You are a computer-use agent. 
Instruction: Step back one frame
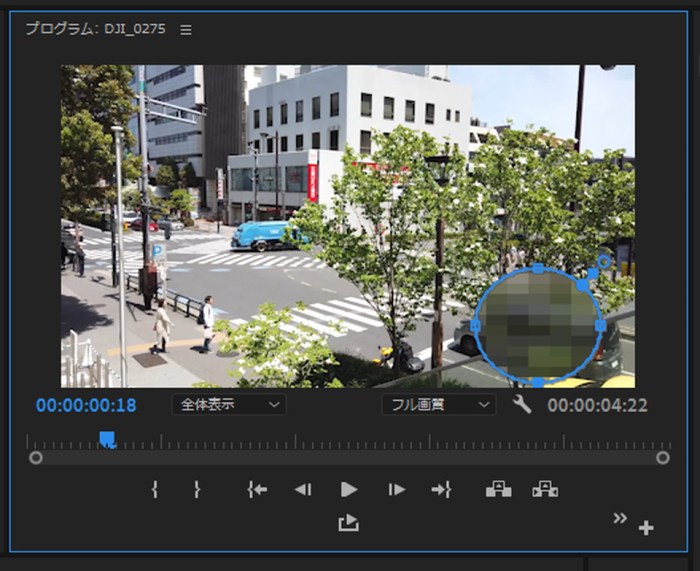pos(303,490)
